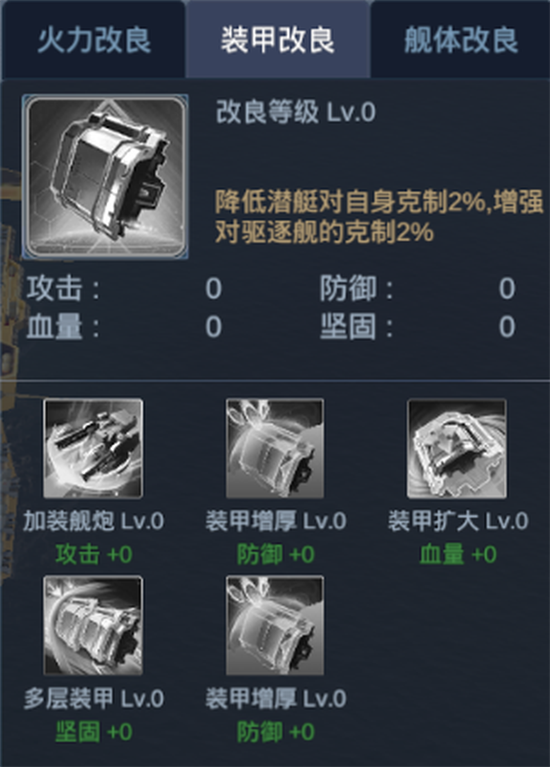Select the 装甲改良 tab

(x=277, y=39)
